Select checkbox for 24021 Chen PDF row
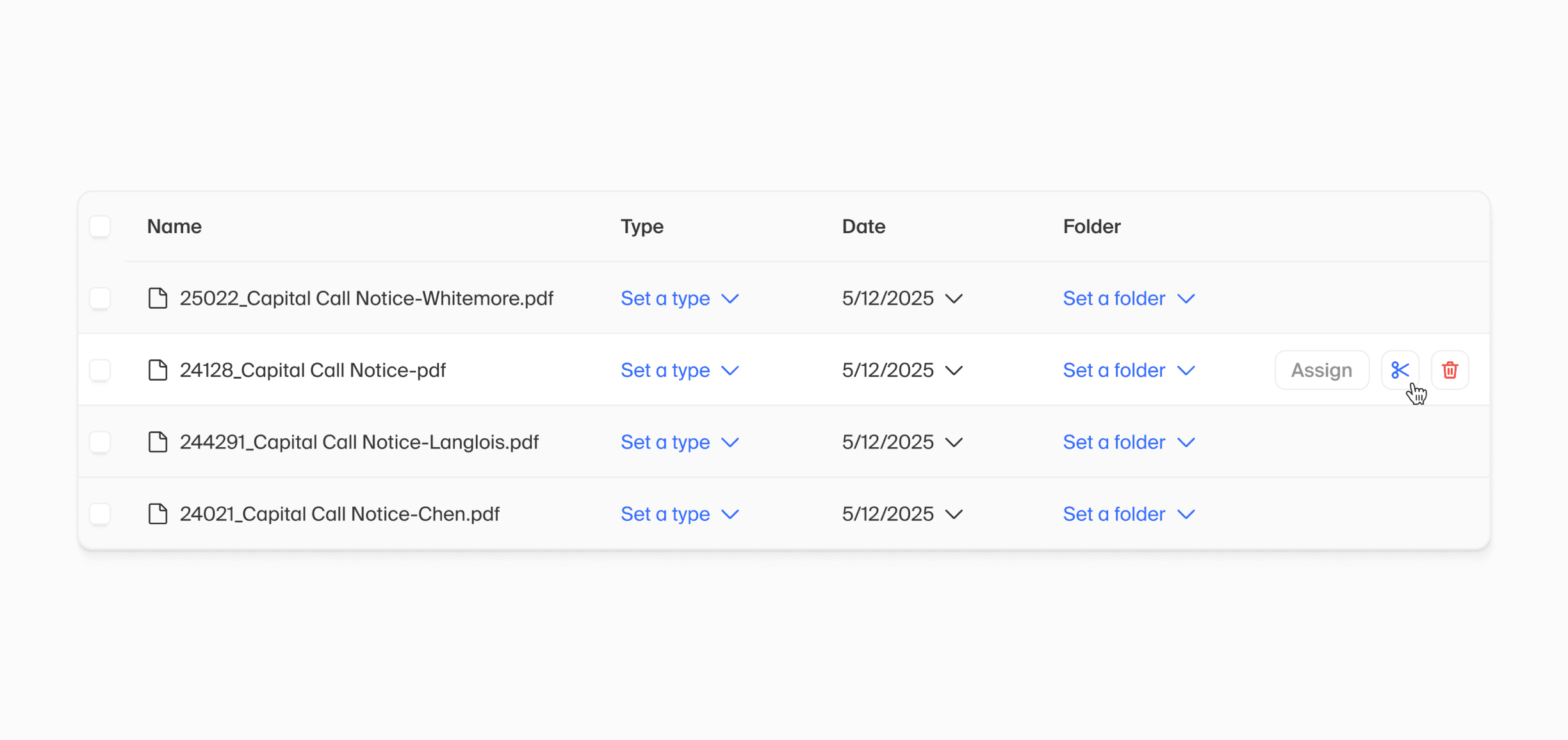Screen dimensions: 1568x740 [100, 514]
